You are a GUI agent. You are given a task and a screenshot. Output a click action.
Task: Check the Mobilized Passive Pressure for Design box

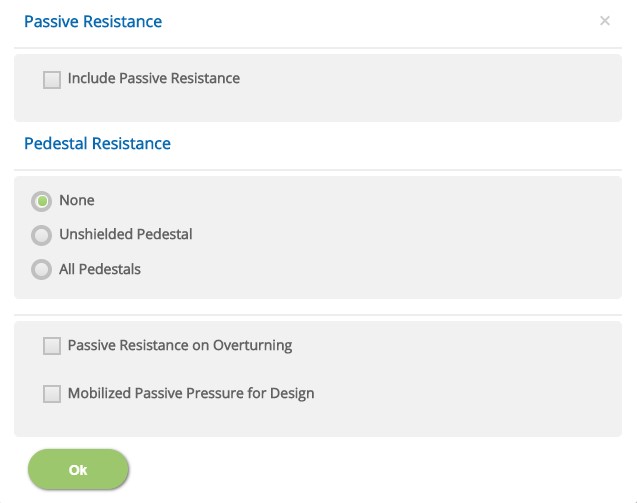click(x=52, y=394)
